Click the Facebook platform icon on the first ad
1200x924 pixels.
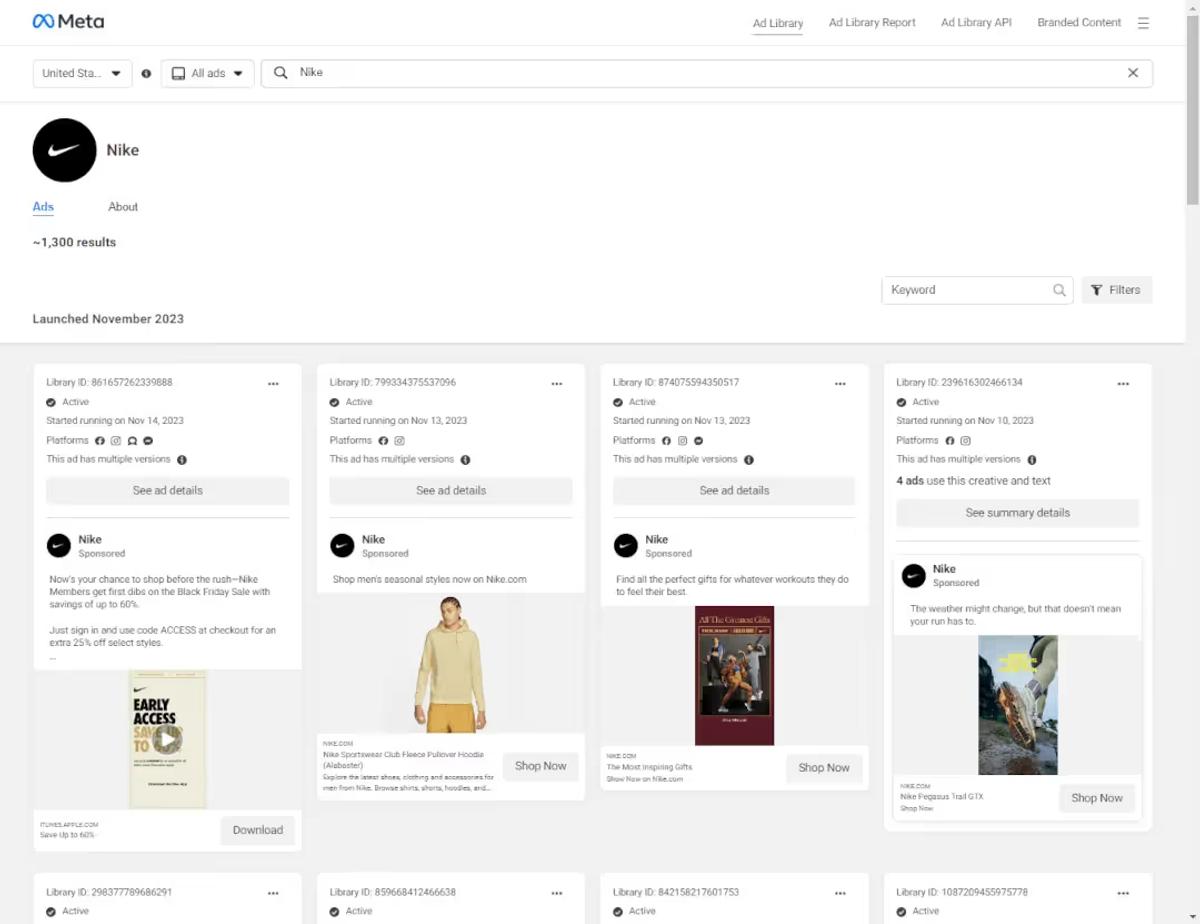click(99, 440)
